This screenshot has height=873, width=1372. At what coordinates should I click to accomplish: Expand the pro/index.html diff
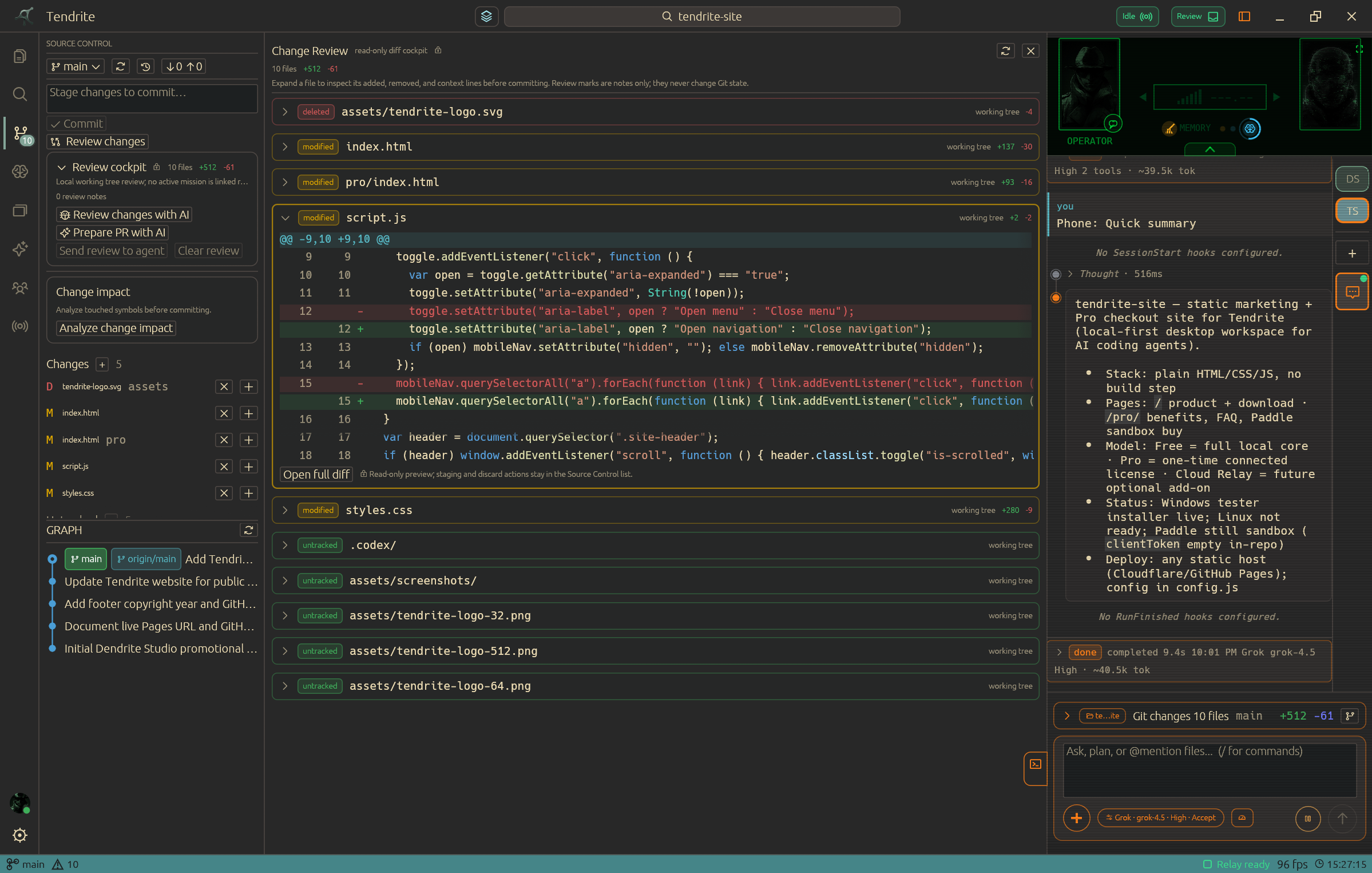(x=284, y=183)
